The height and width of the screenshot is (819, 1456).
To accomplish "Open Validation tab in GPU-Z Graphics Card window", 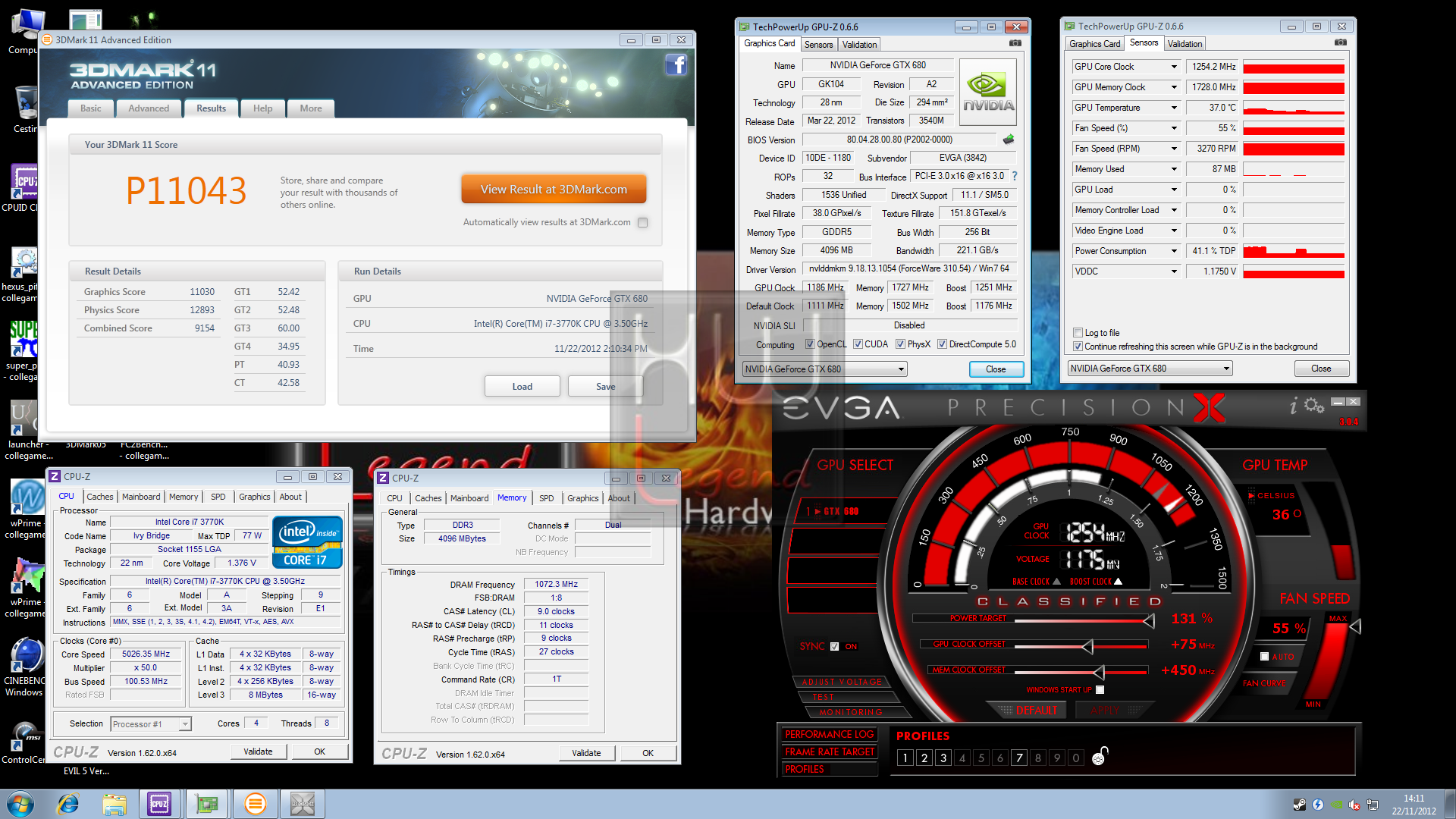I will coord(859,45).
